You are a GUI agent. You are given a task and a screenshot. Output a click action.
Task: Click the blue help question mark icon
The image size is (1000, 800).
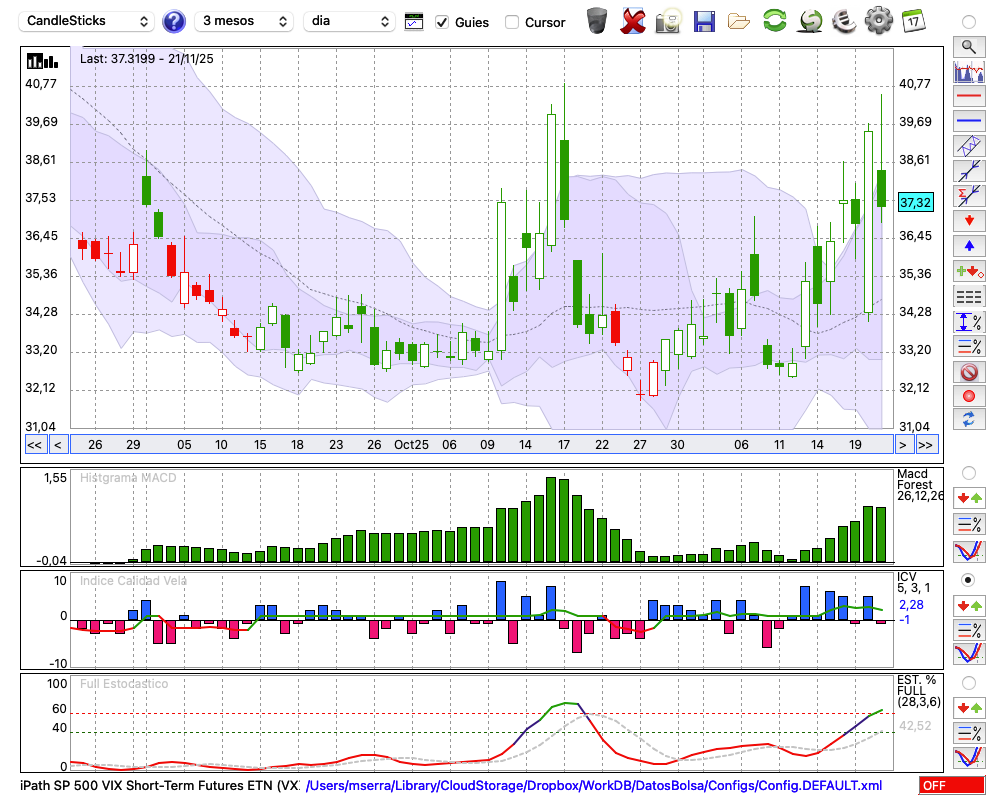174,21
